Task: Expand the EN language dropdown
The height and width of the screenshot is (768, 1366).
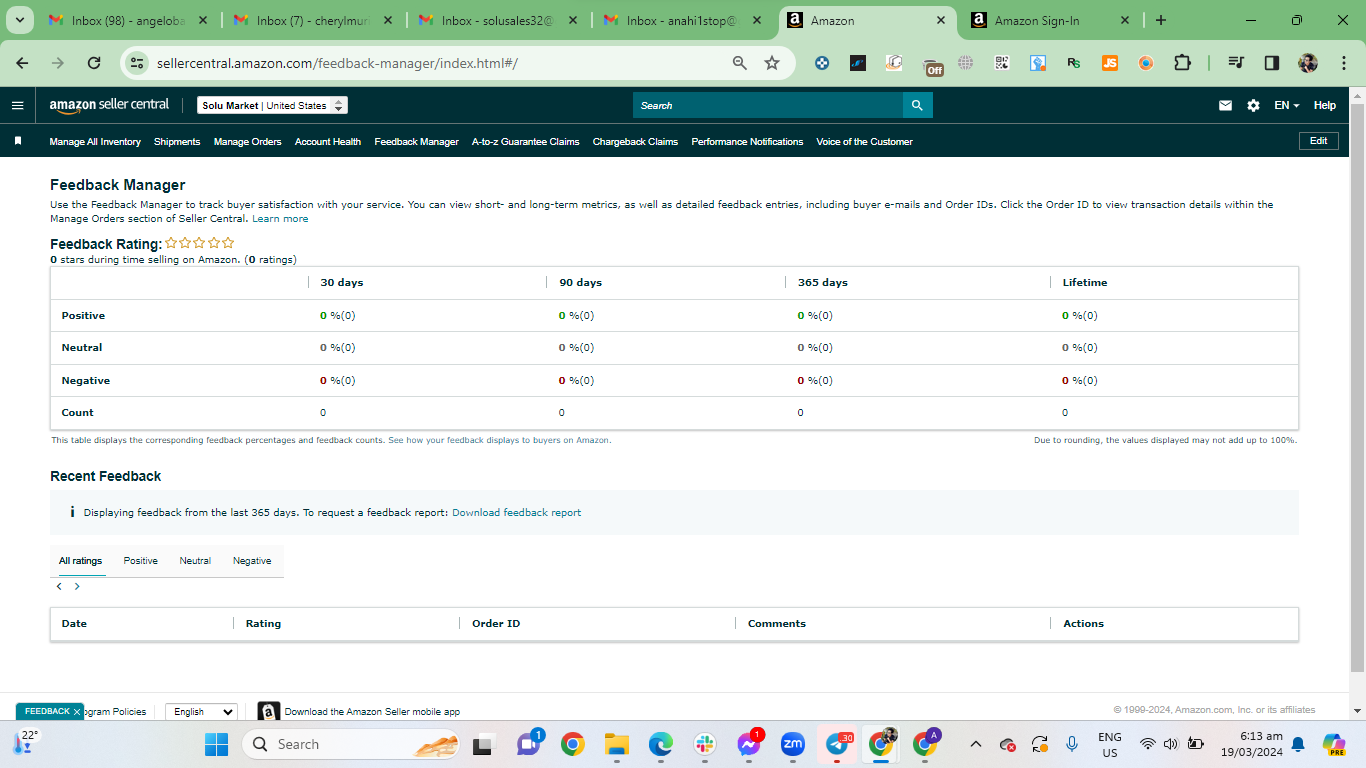Action: tap(1286, 105)
